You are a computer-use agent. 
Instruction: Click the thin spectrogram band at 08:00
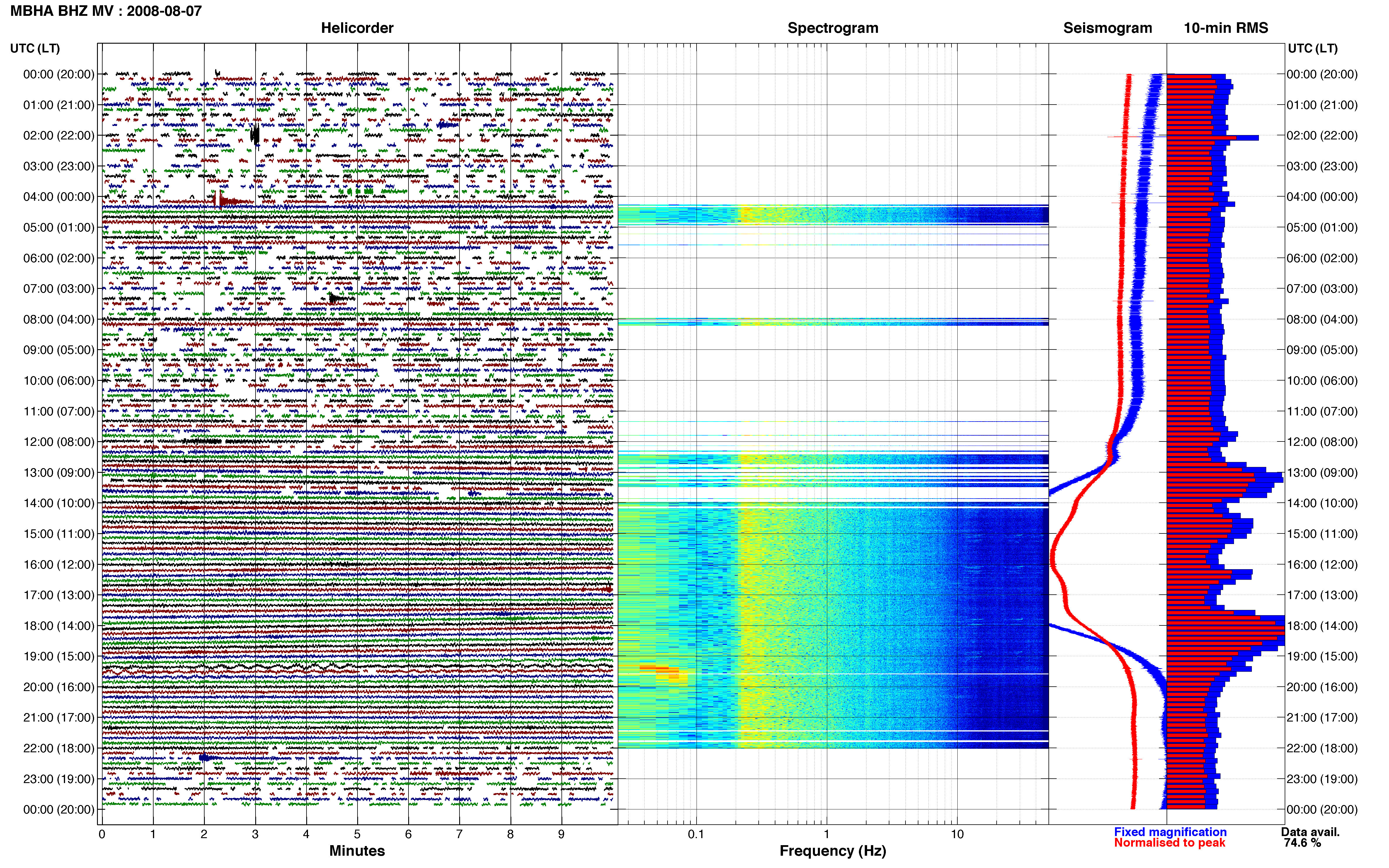[833, 322]
